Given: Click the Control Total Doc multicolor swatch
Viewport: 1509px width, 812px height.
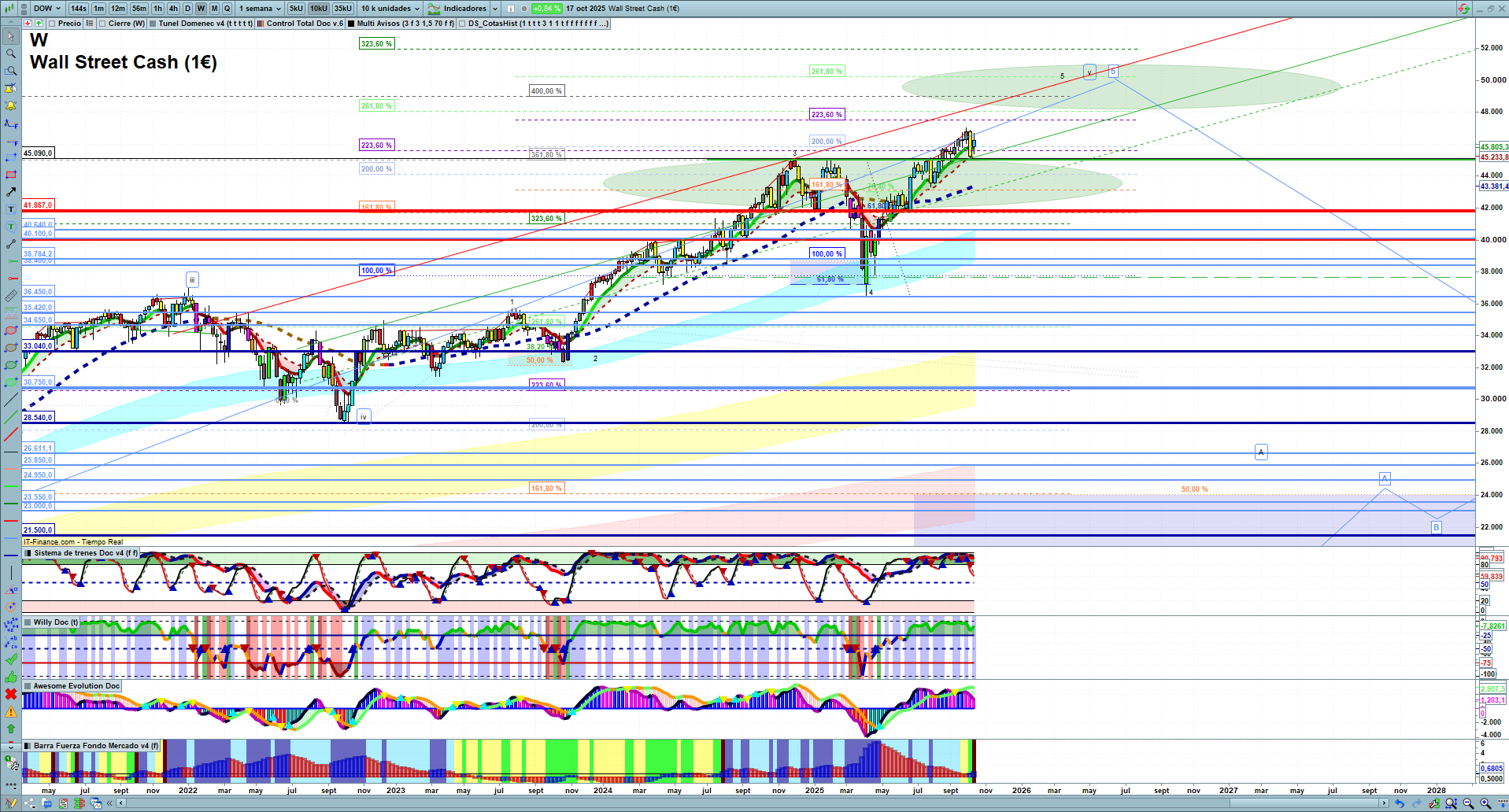Looking at the screenshot, I should pyautogui.click(x=261, y=24).
